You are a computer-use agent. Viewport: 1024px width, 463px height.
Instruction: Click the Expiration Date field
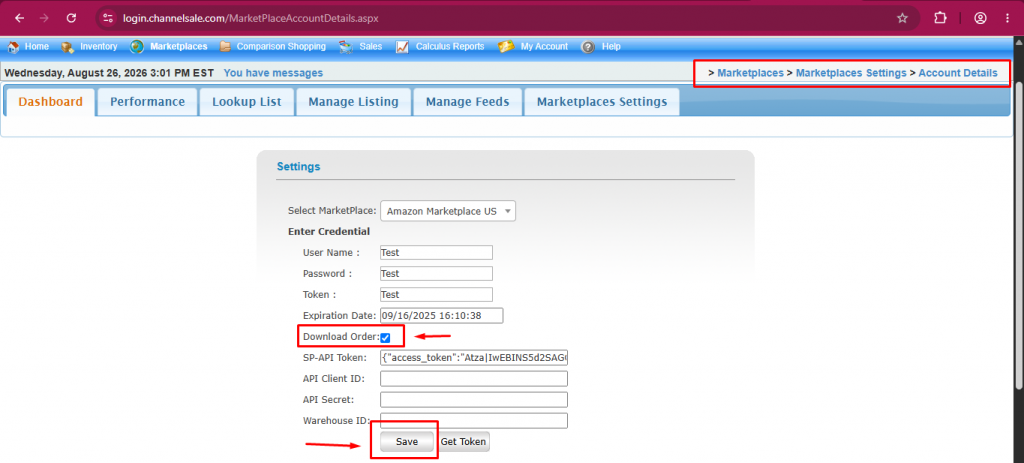441,315
